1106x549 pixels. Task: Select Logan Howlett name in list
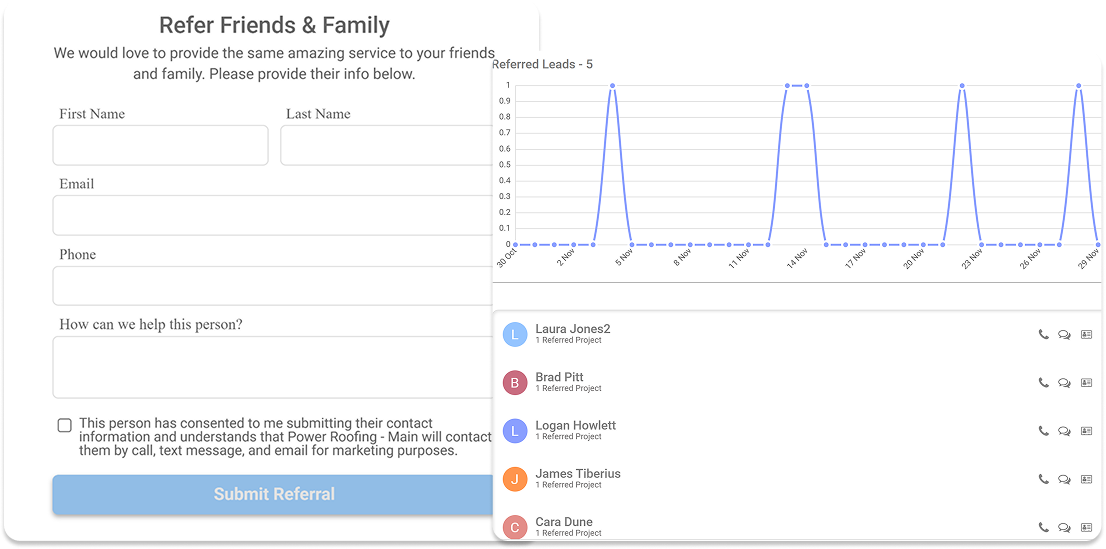click(576, 426)
